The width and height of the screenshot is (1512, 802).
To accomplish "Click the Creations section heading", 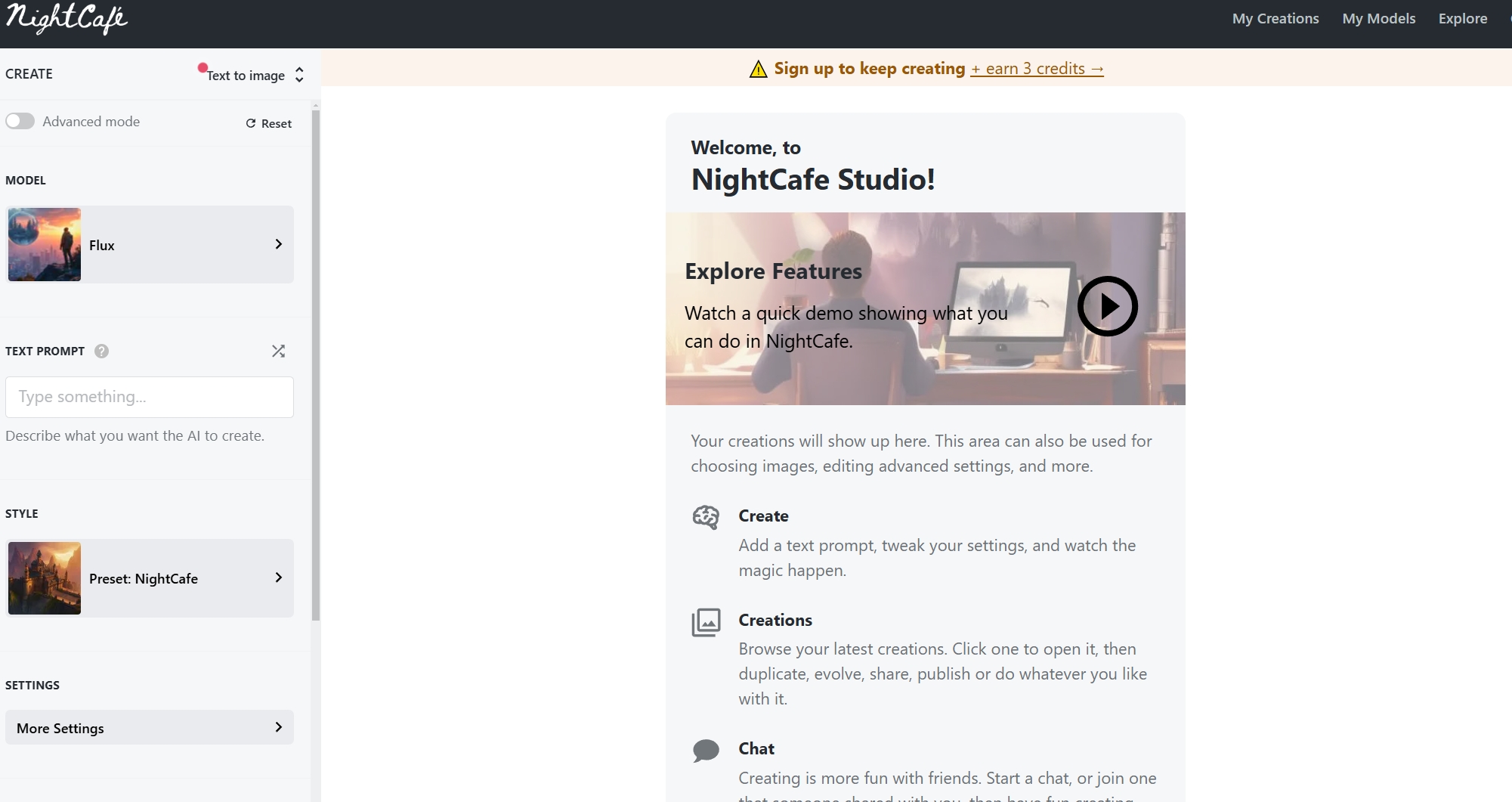I will click(x=775, y=620).
